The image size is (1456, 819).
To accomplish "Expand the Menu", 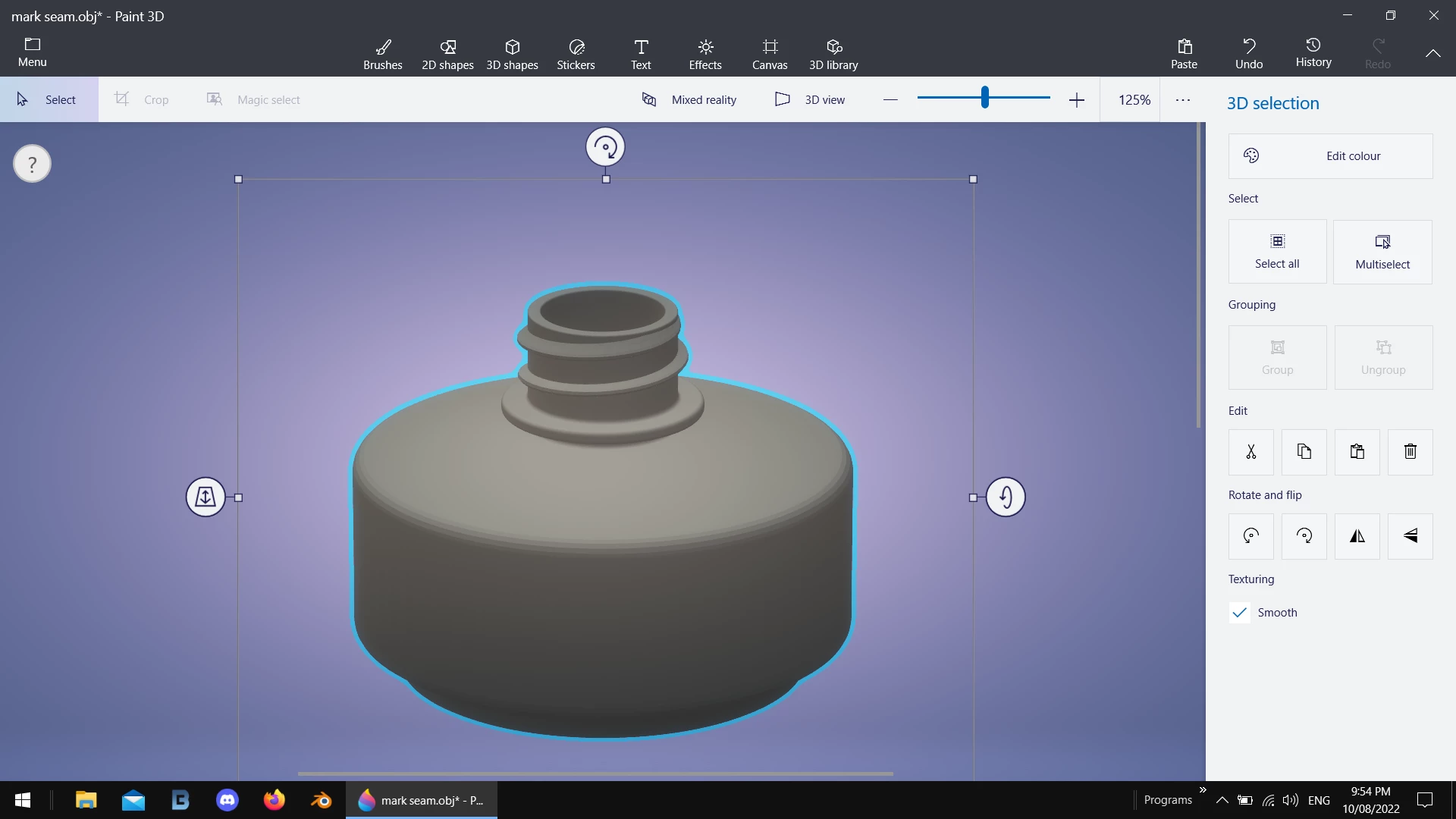I will (32, 52).
